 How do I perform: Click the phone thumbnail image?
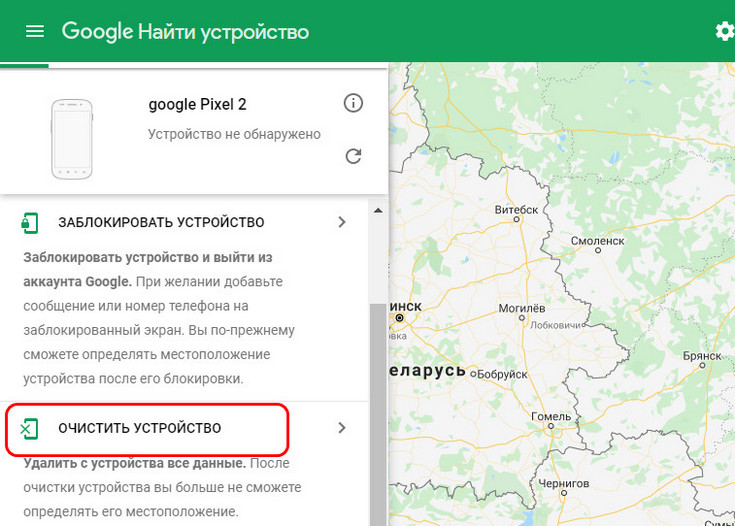[x=71, y=139]
